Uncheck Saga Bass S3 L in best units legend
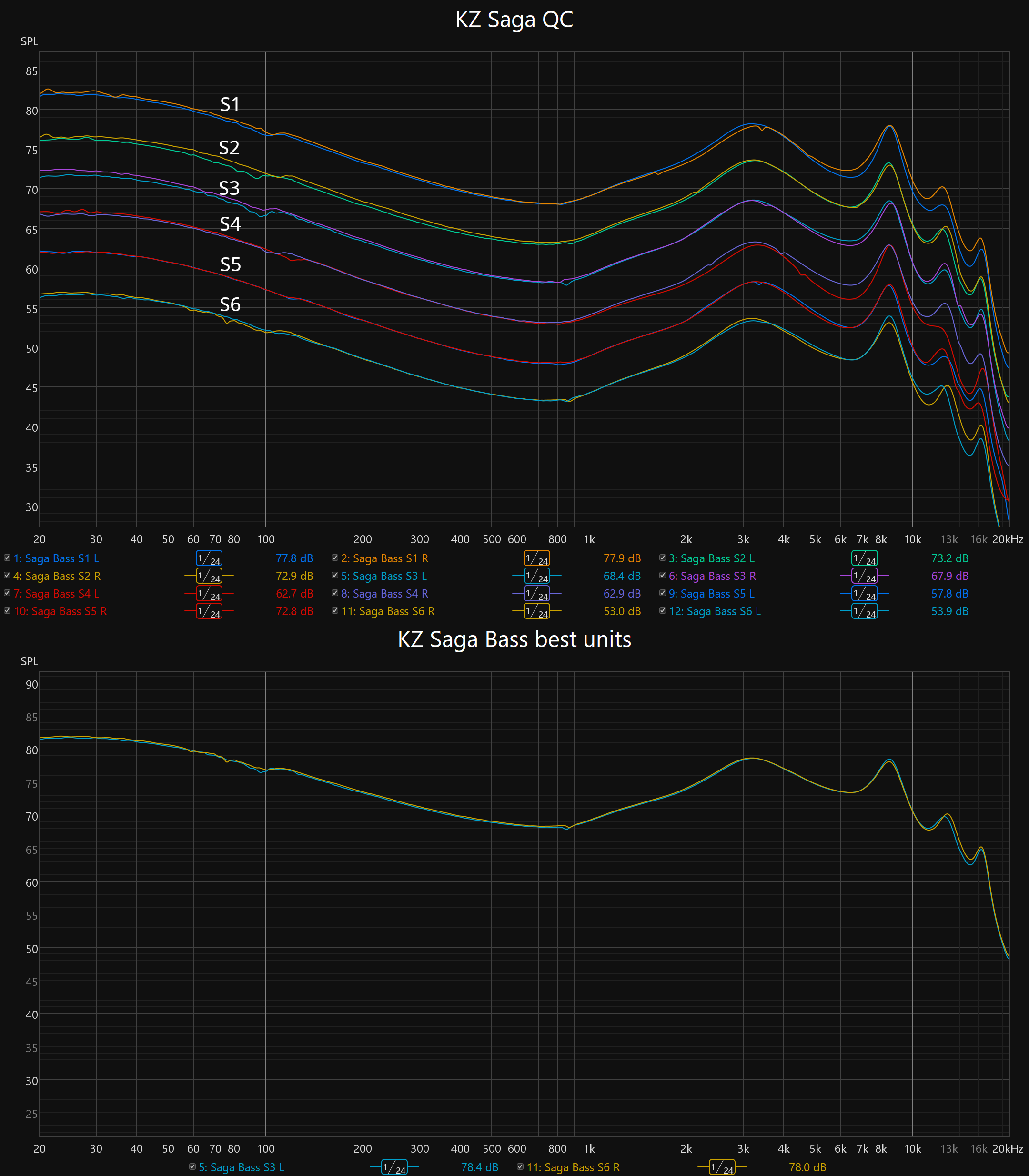The image size is (1029, 1176). point(193,1167)
